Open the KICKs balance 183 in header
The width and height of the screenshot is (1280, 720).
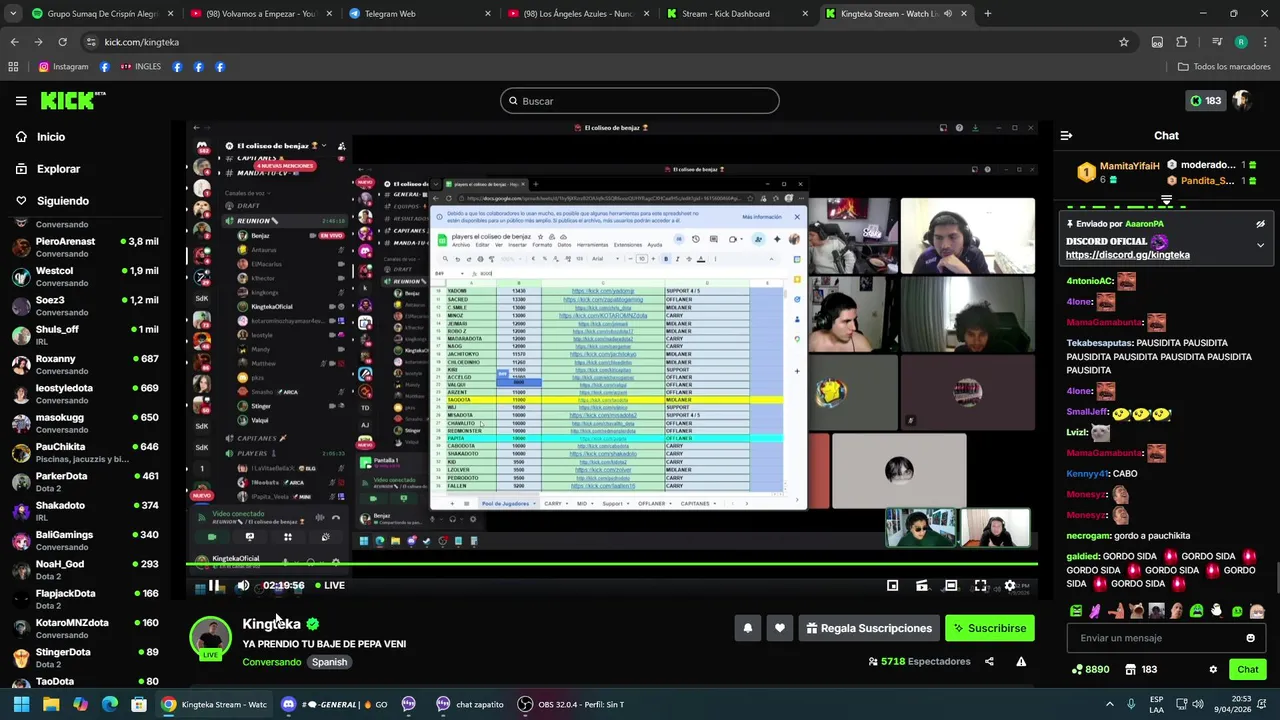click(x=1205, y=101)
